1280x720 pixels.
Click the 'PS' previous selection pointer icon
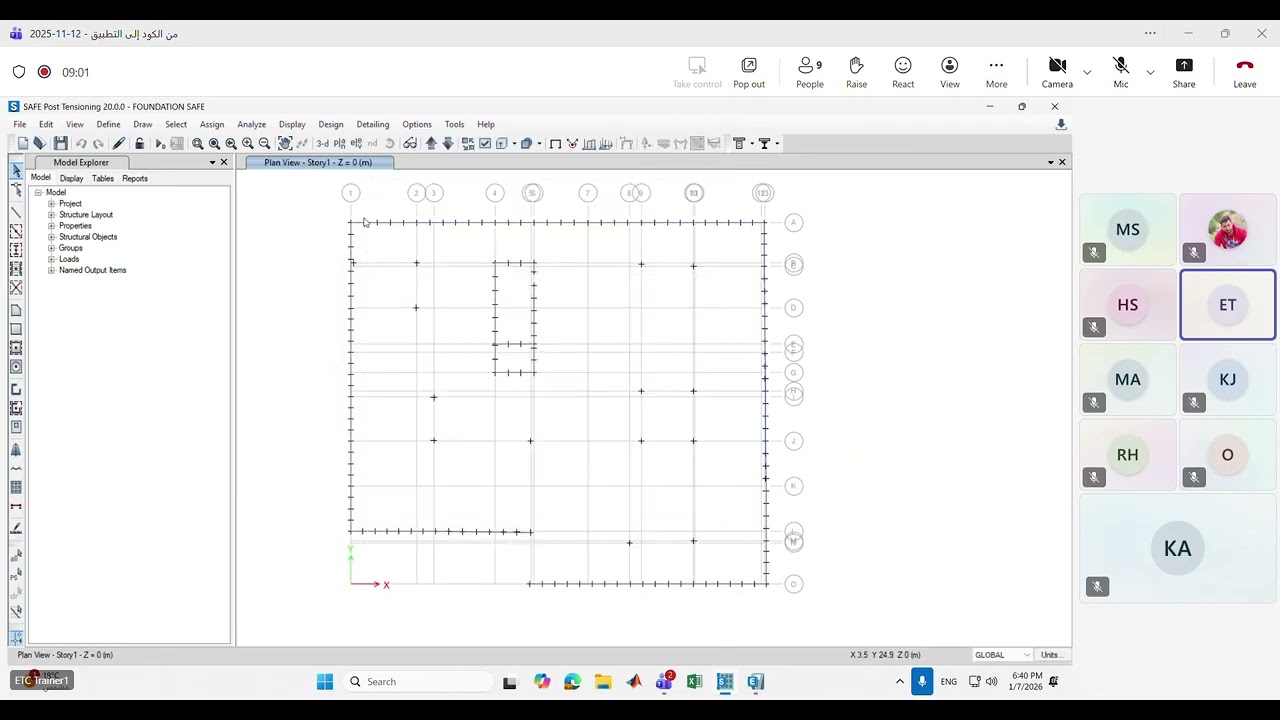[16, 574]
